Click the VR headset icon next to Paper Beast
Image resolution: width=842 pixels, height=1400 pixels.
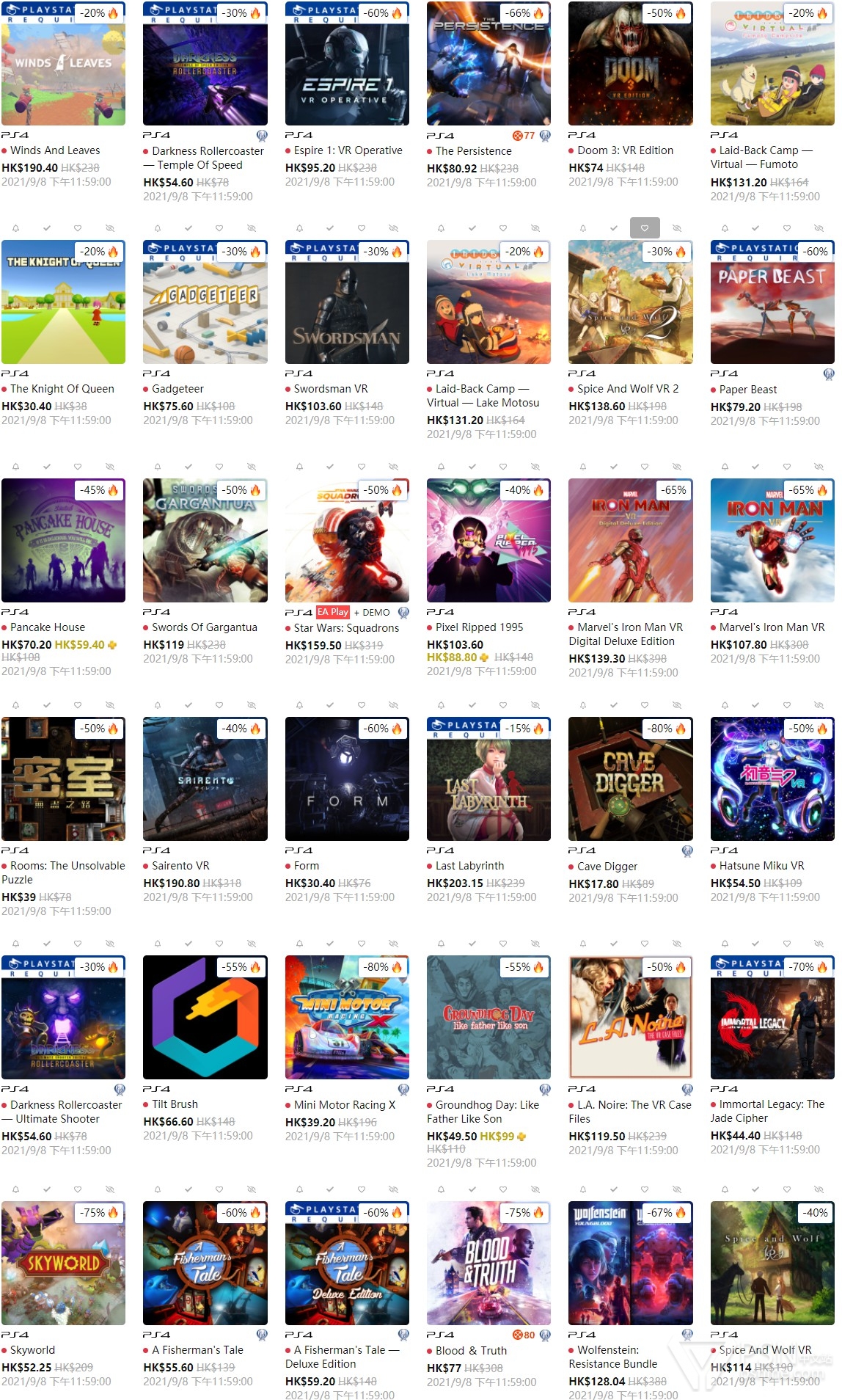(x=829, y=374)
